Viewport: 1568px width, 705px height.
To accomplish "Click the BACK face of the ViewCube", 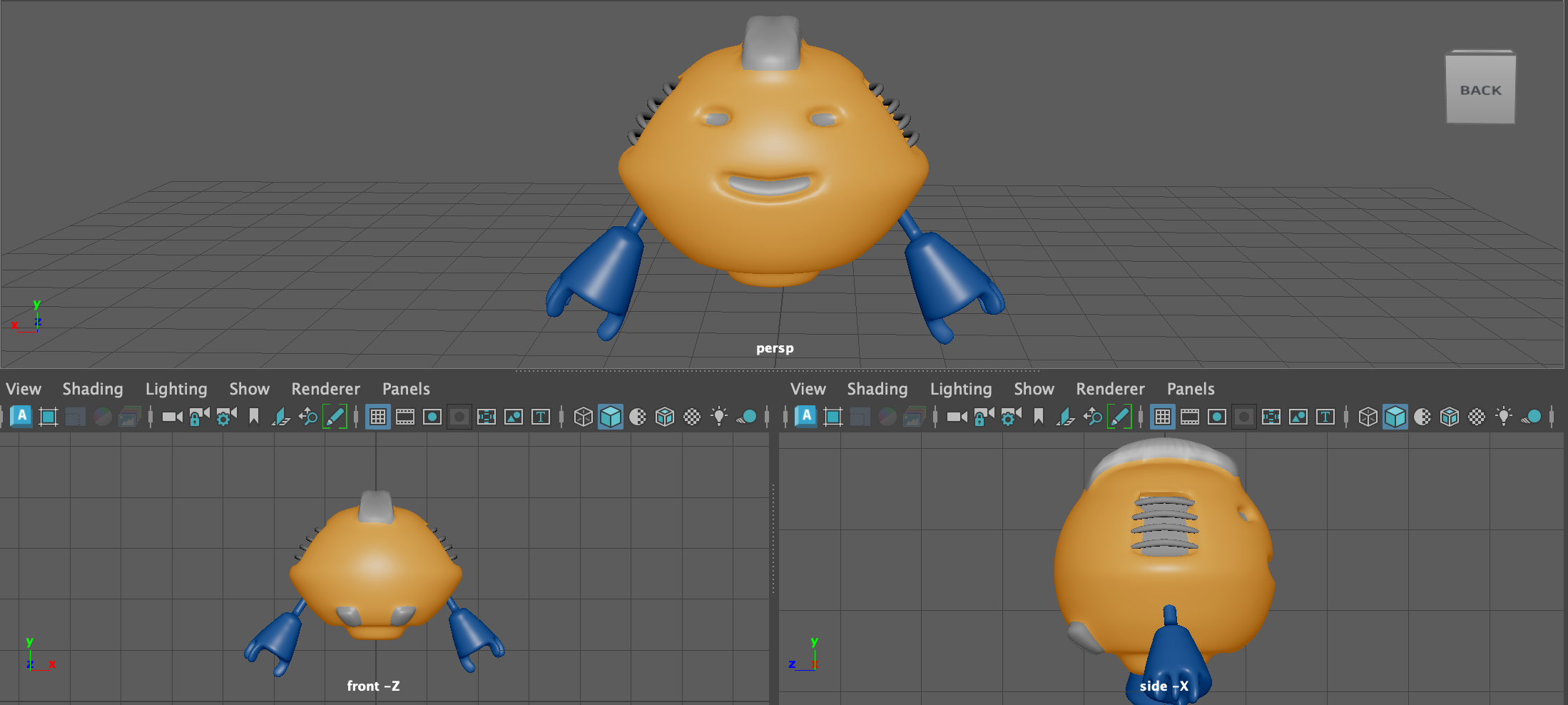I will pyautogui.click(x=1480, y=89).
